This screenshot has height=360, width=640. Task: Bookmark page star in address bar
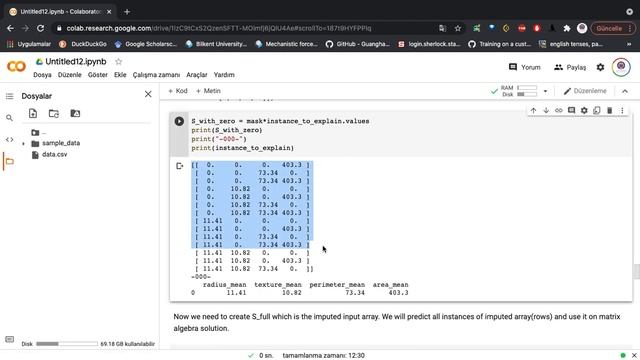458,28
